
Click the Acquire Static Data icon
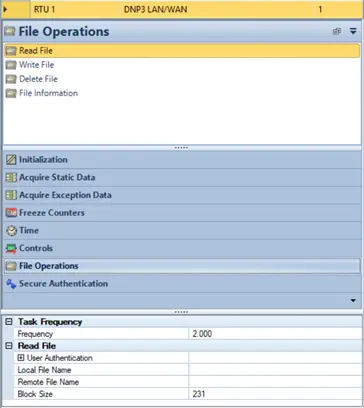pyautogui.click(x=11, y=177)
